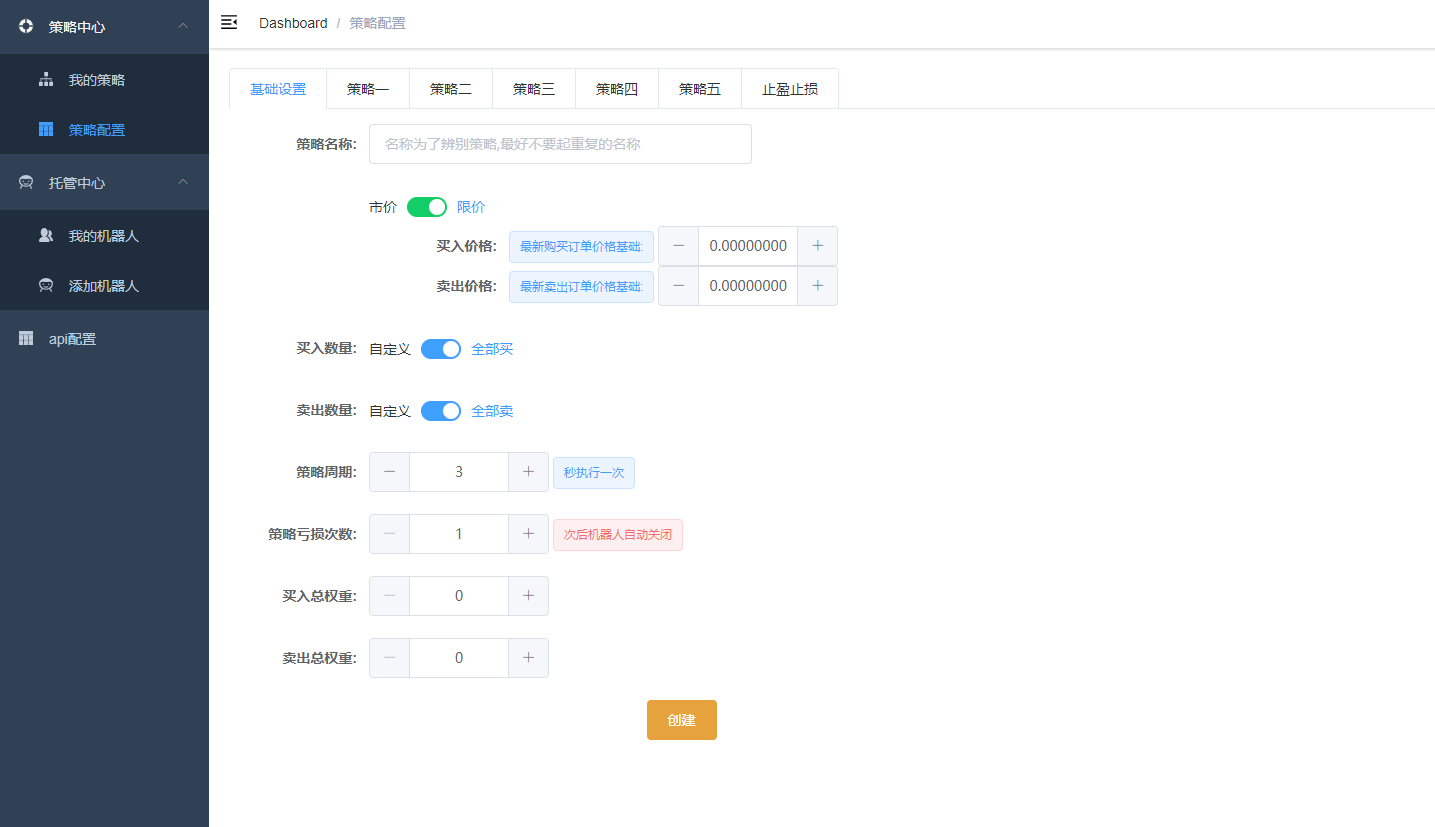Toggle the 卖出数量 自定义/全部卖 switch
The image size is (1435, 827).
441,411
